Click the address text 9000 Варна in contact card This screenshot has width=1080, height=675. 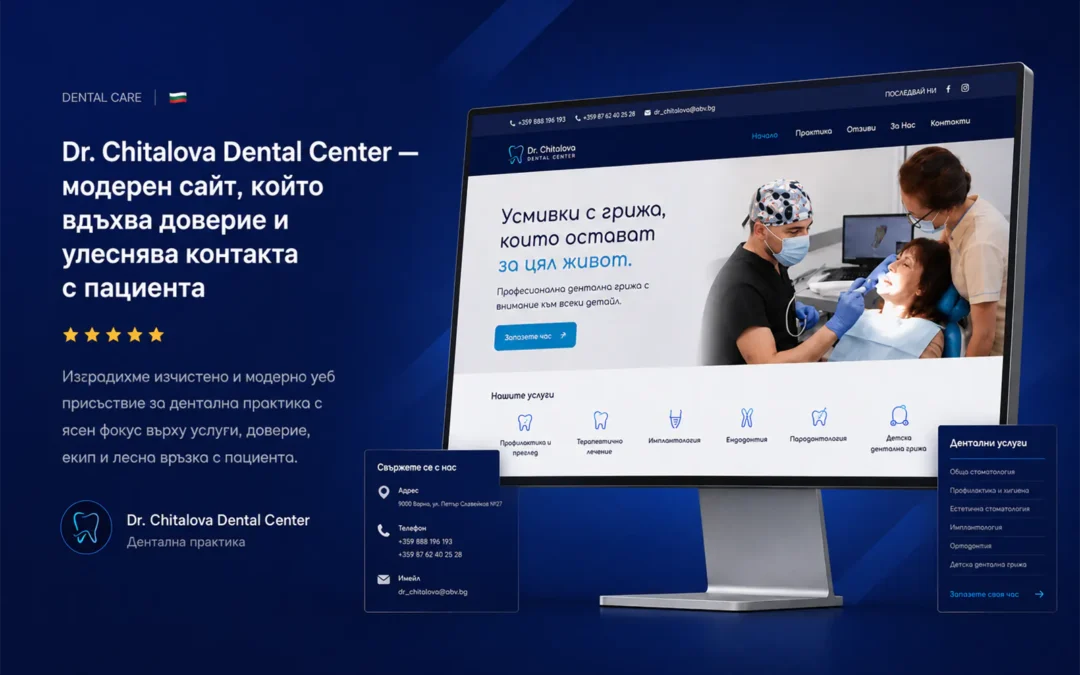pos(450,504)
